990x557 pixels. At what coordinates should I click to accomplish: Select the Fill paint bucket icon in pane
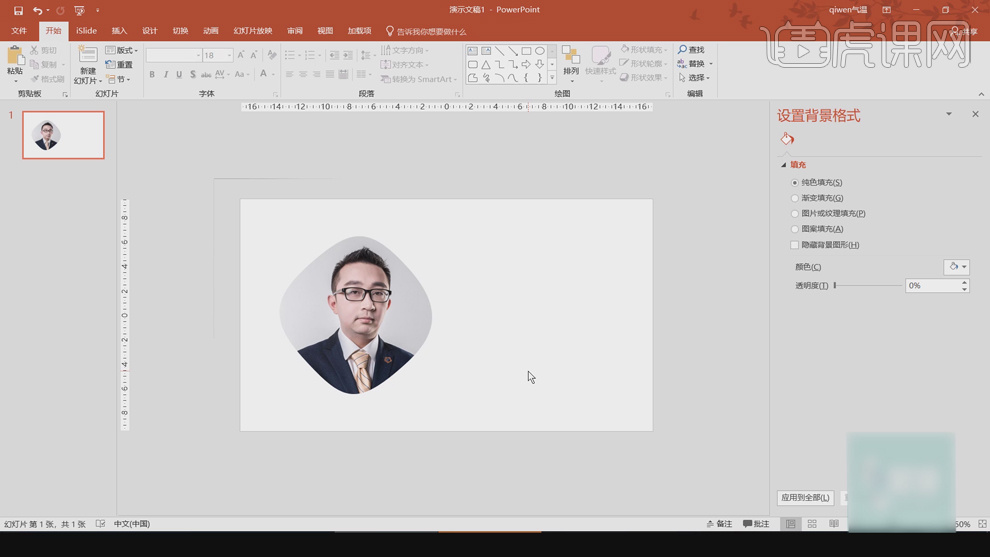(788, 139)
